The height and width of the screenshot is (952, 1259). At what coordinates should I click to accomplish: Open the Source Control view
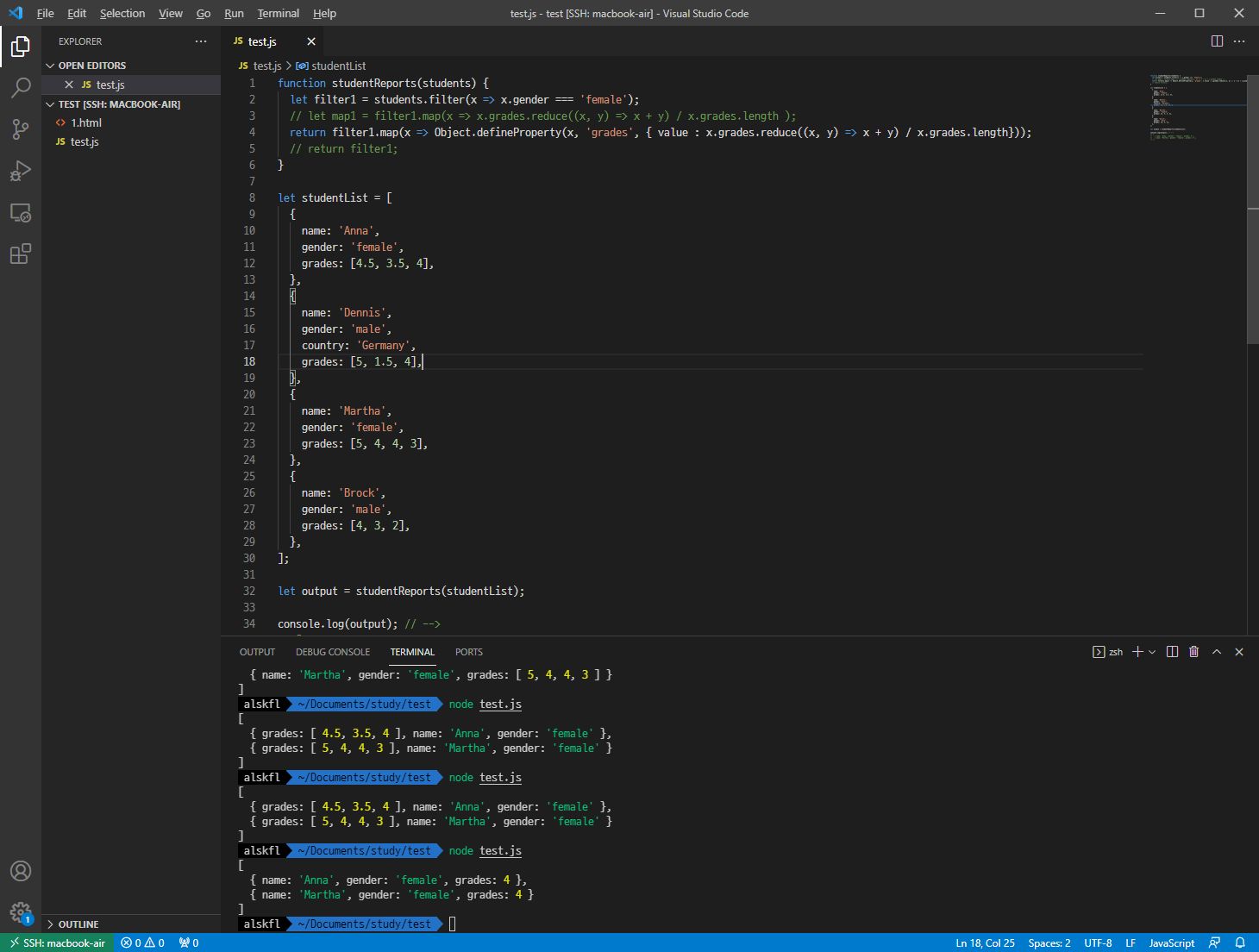[21, 128]
